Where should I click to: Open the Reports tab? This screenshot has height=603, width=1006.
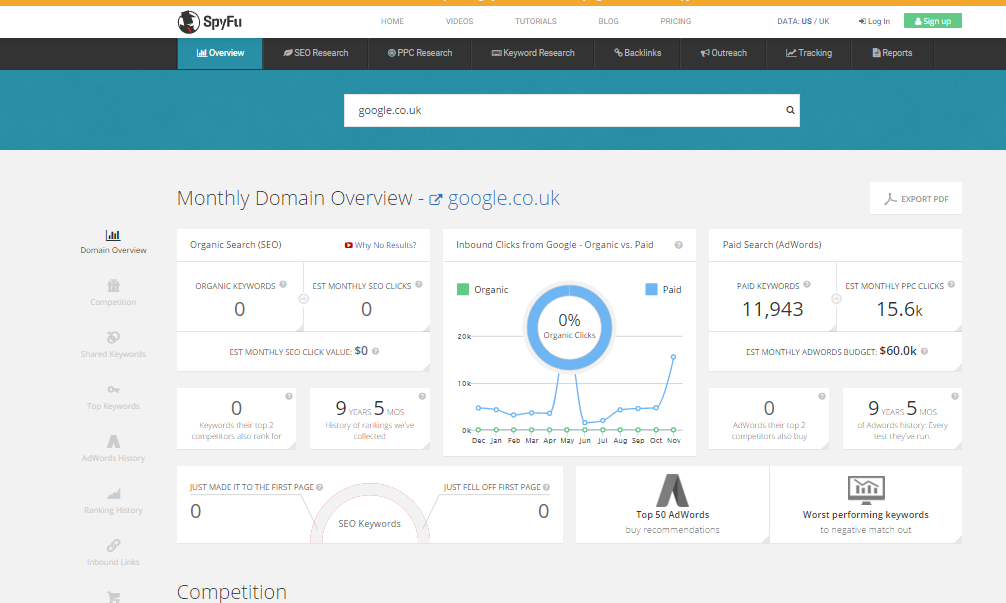[x=892, y=53]
